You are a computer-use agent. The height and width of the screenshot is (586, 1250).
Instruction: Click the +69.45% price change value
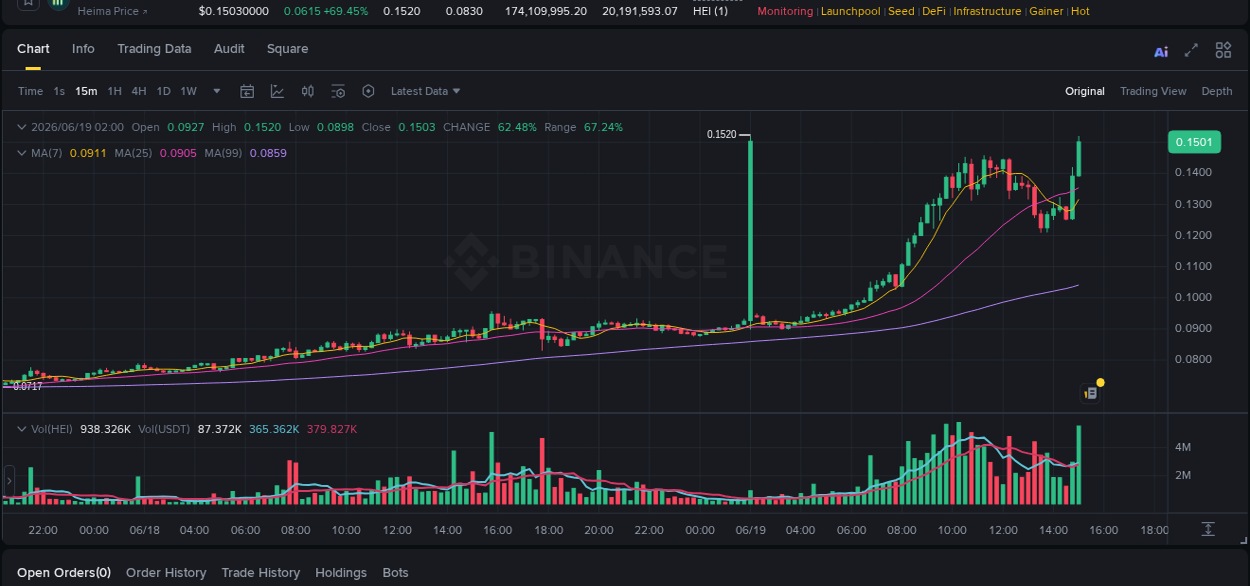(x=345, y=11)
